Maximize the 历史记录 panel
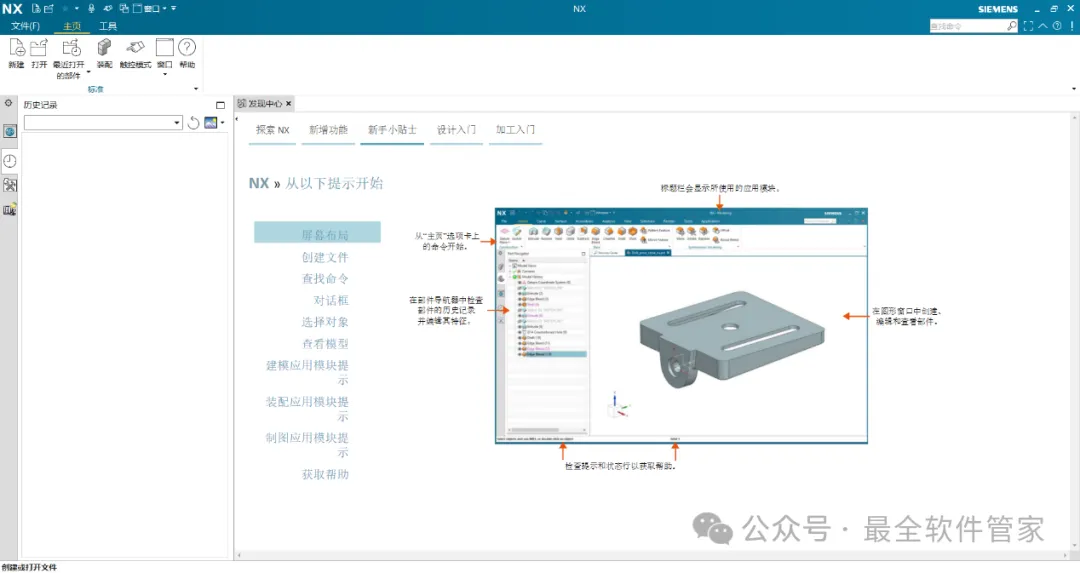The height and width of the screenshot is (573, 1080). (x=220, y=105)
